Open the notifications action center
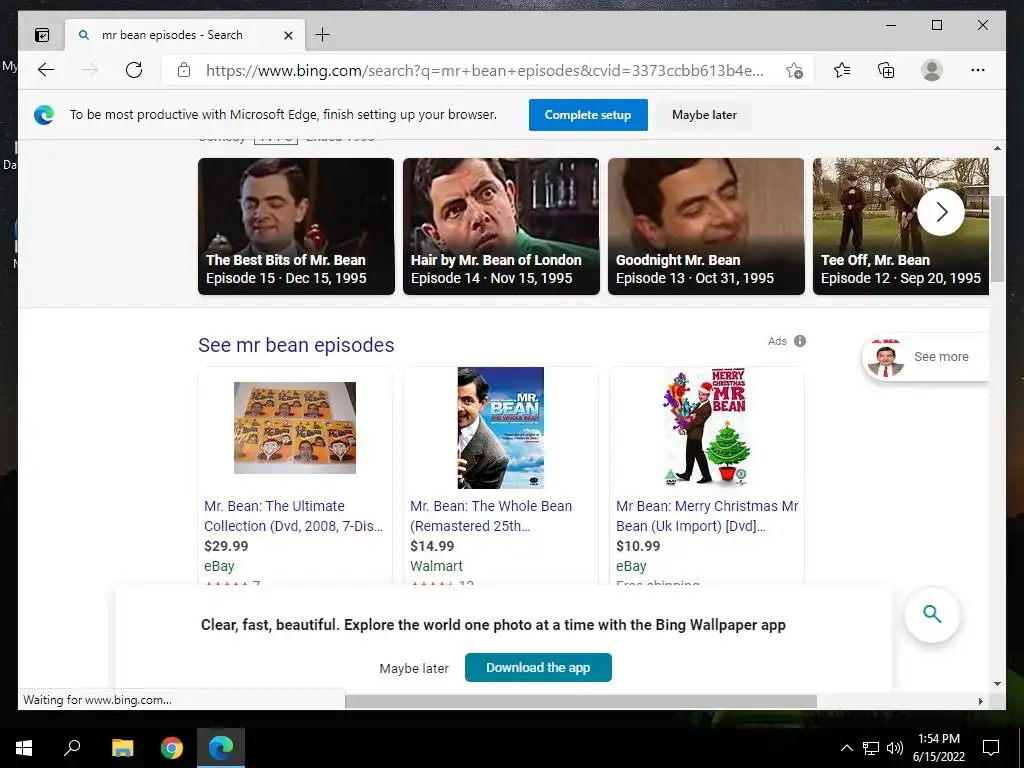The width and height of the screenshot is (1024, 768). 991,748
